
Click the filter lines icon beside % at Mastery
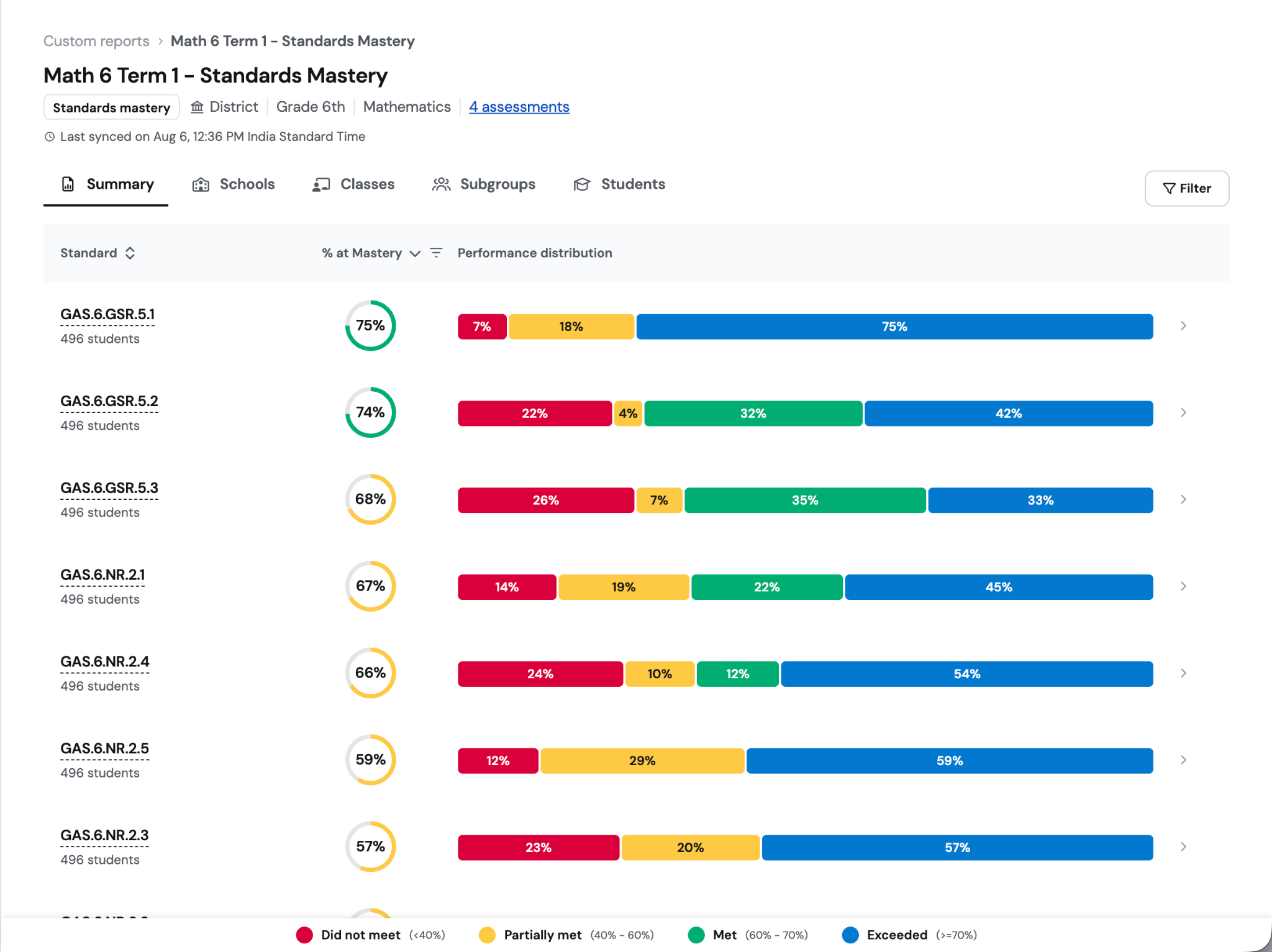click(436, 253)
